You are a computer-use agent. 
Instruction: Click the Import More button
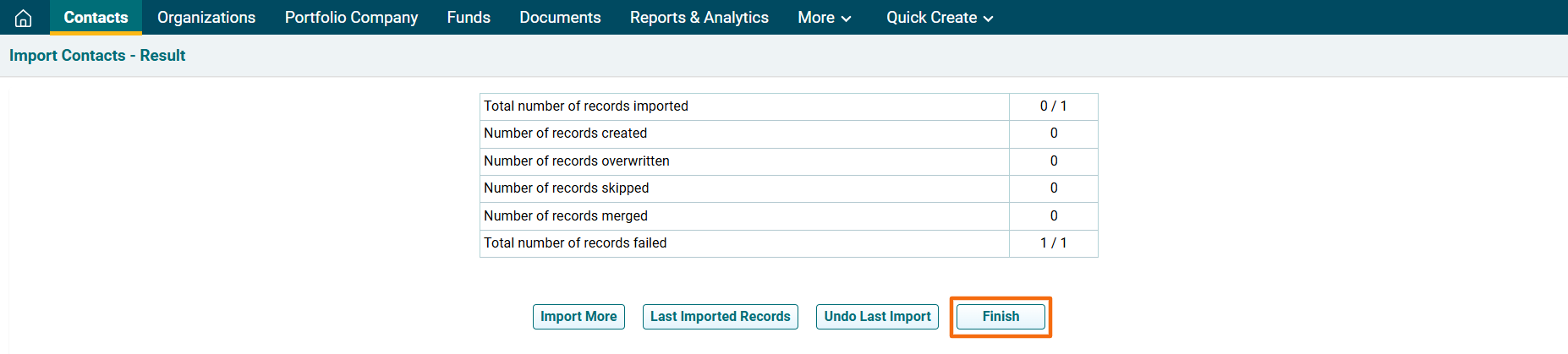578,317
